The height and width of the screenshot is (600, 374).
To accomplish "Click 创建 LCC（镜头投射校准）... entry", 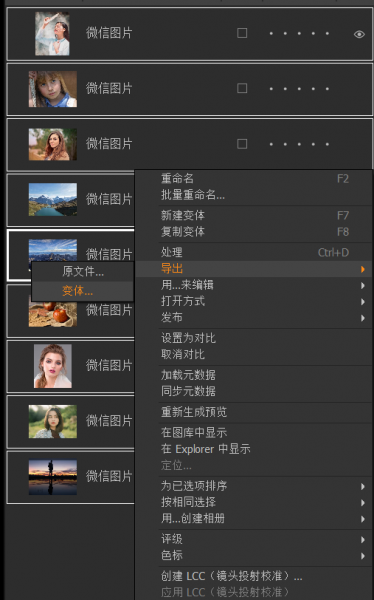I will coord(232,576).
